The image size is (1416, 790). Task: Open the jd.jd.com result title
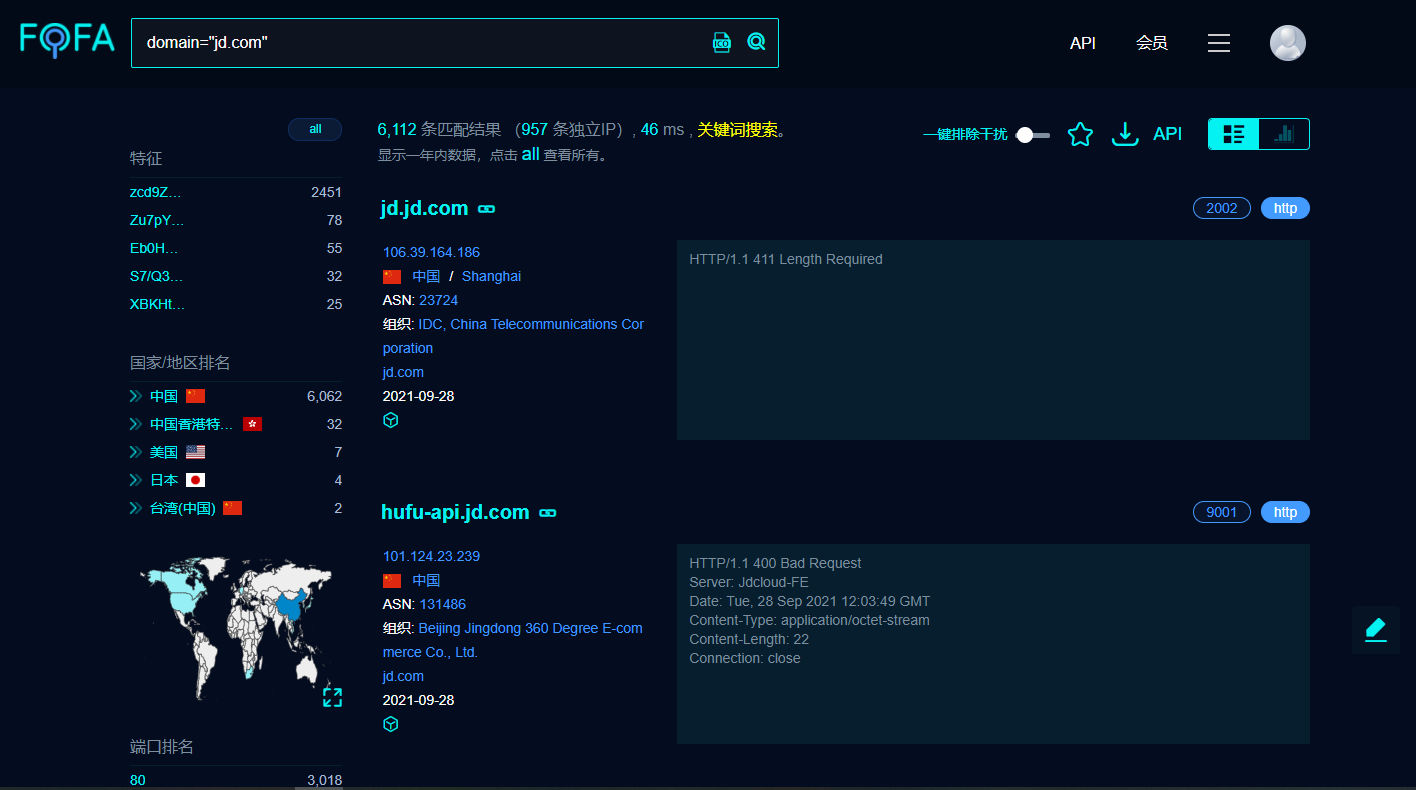[x=425, y=208]
